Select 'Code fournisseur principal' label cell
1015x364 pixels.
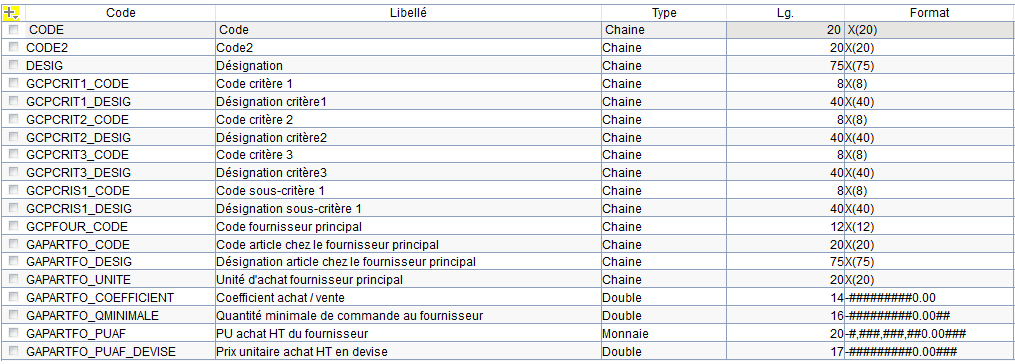[408, 226]
